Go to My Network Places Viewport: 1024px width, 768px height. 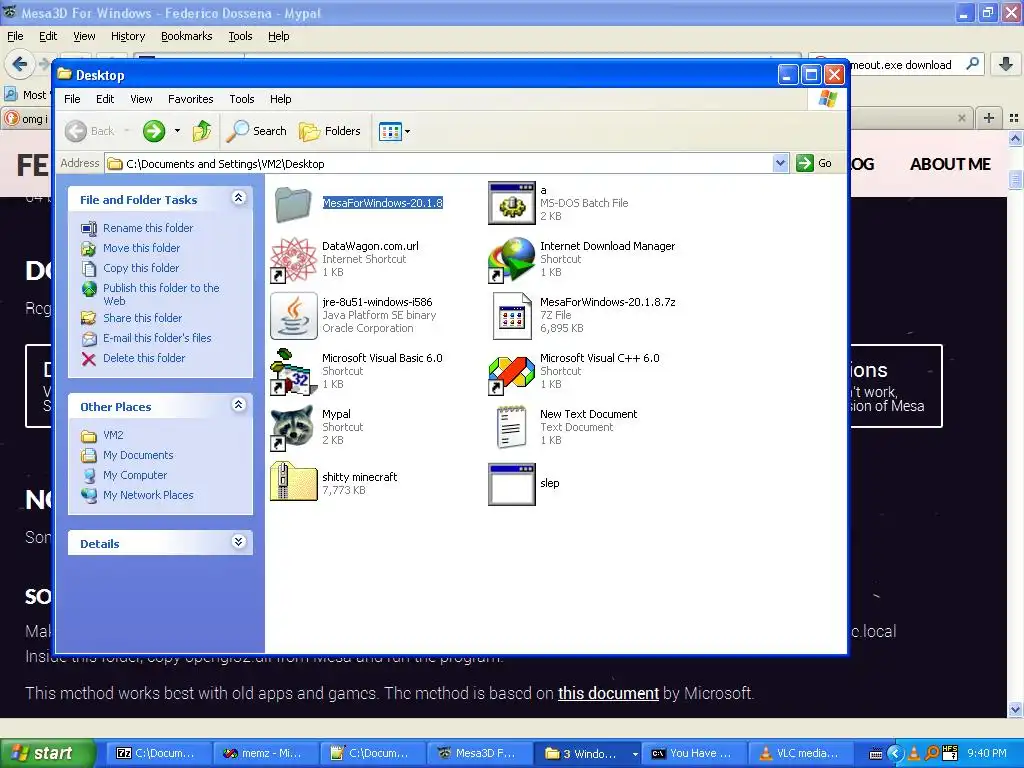point(148,495)
